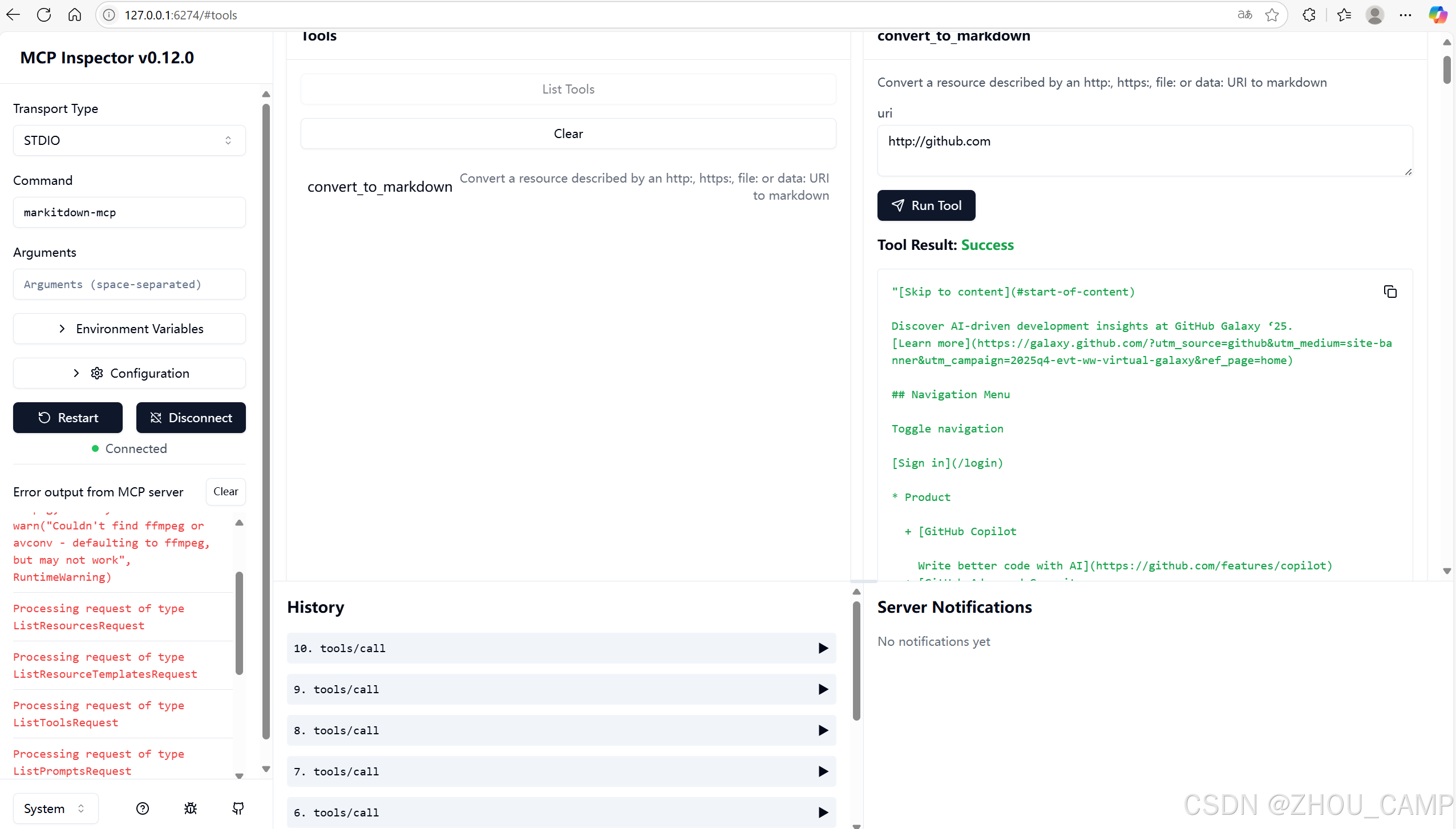This screenshot has height=829, width=1456.
Task: Click the browser refresh icon
Action: (44, 15)
